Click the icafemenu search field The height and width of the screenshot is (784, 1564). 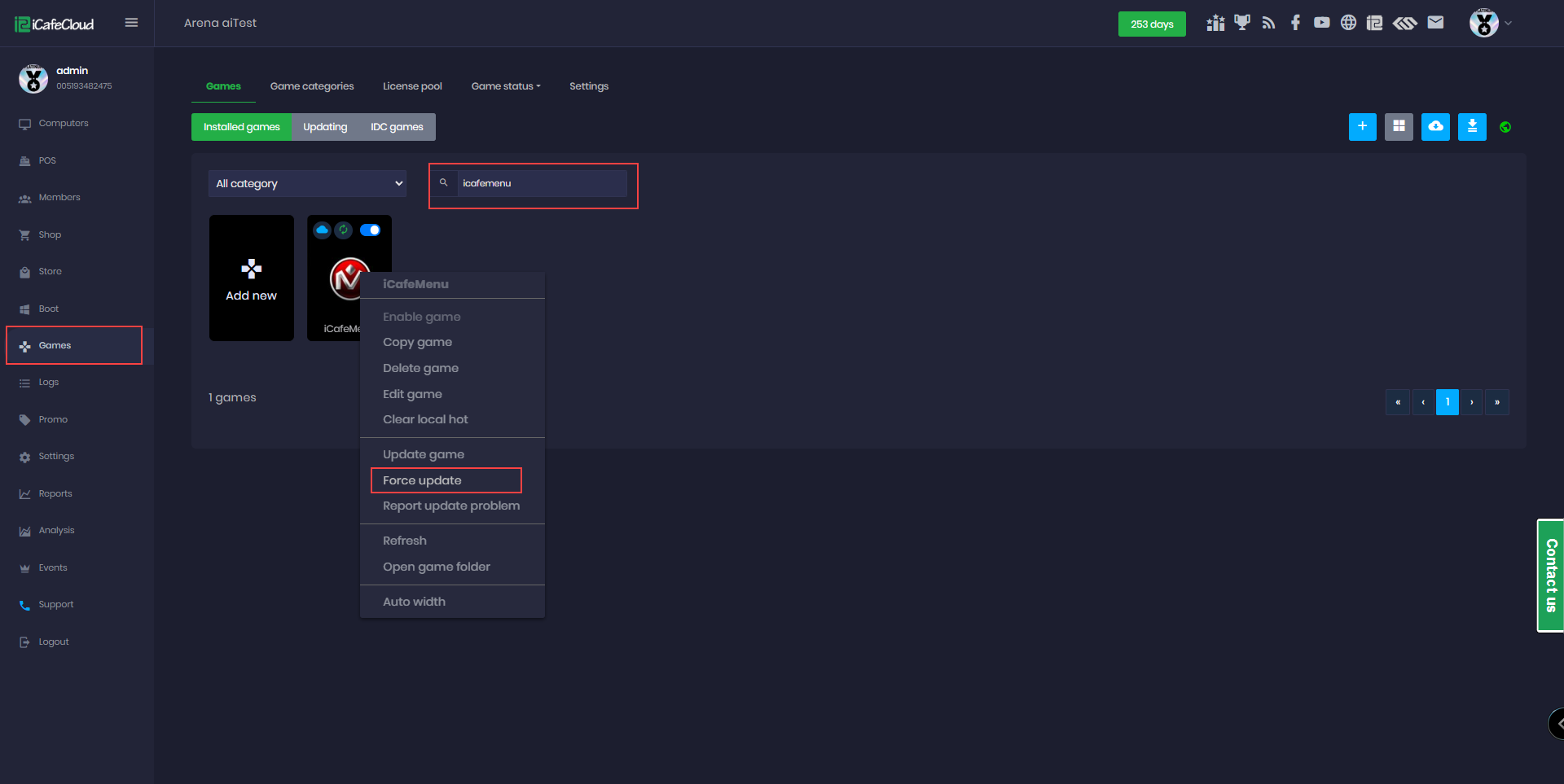coord(541,184)
